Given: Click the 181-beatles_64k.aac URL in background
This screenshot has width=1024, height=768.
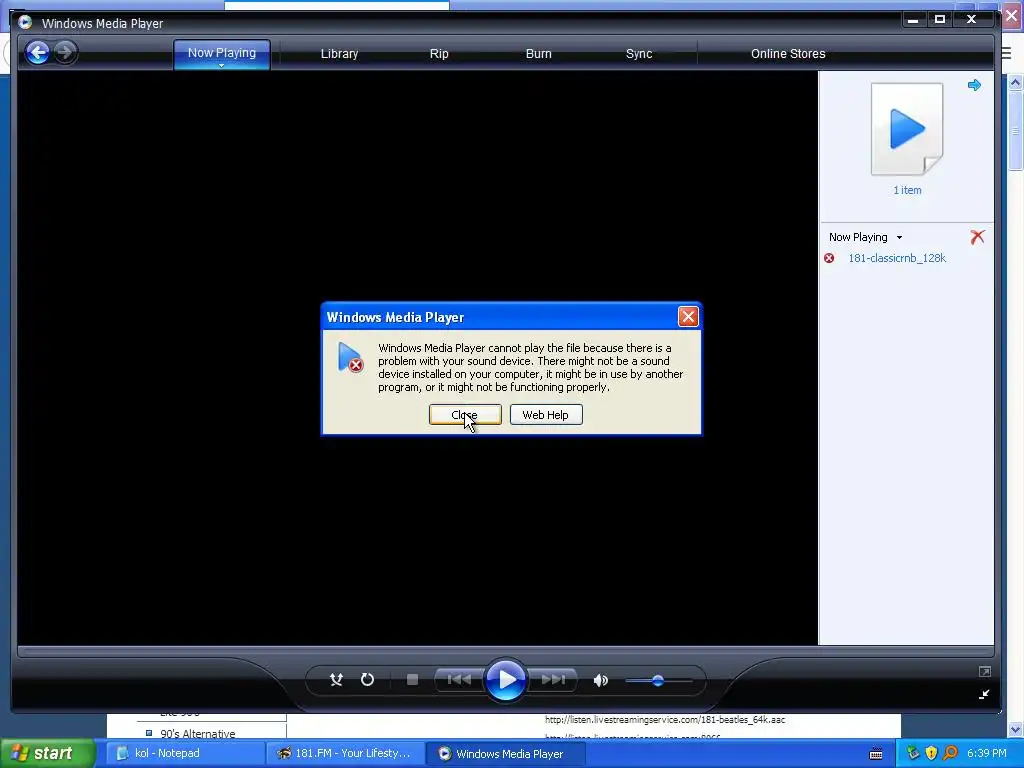Looking at the screenshot, I should tap(665, 720).
